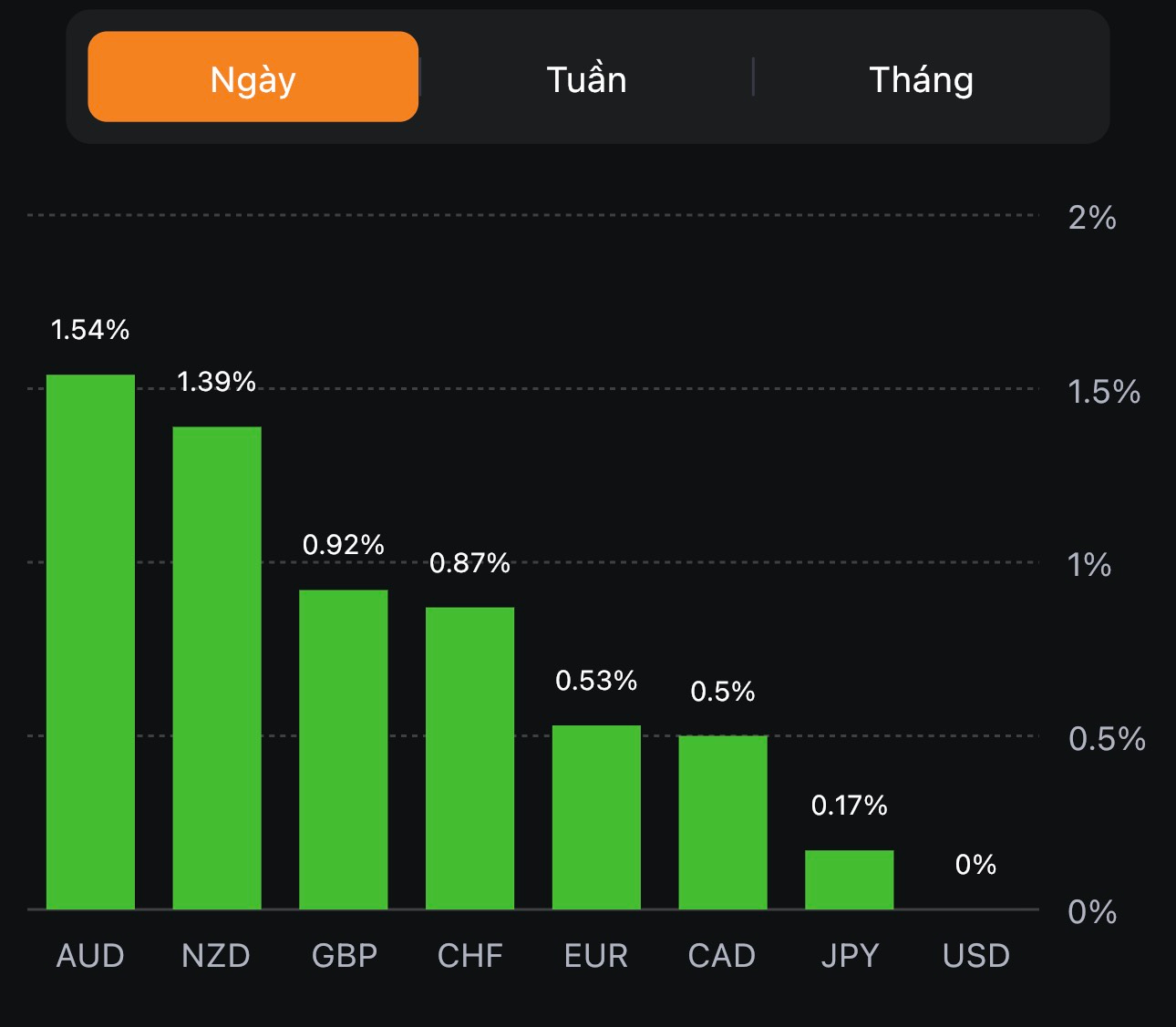This screenshot has width=1176, height=1027.
Task: Click the 0% value above USD
Action: point(975,865)
